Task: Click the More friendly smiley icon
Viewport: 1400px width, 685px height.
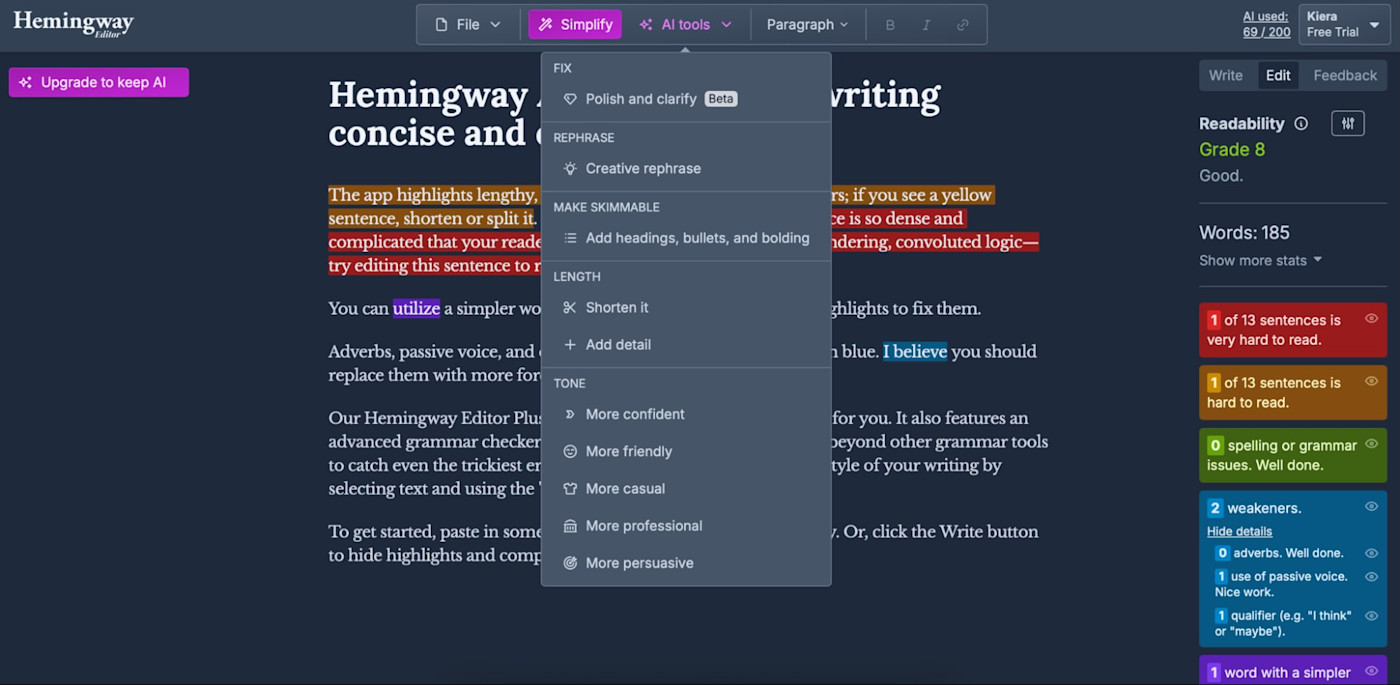Action: [x=570, y=451]
